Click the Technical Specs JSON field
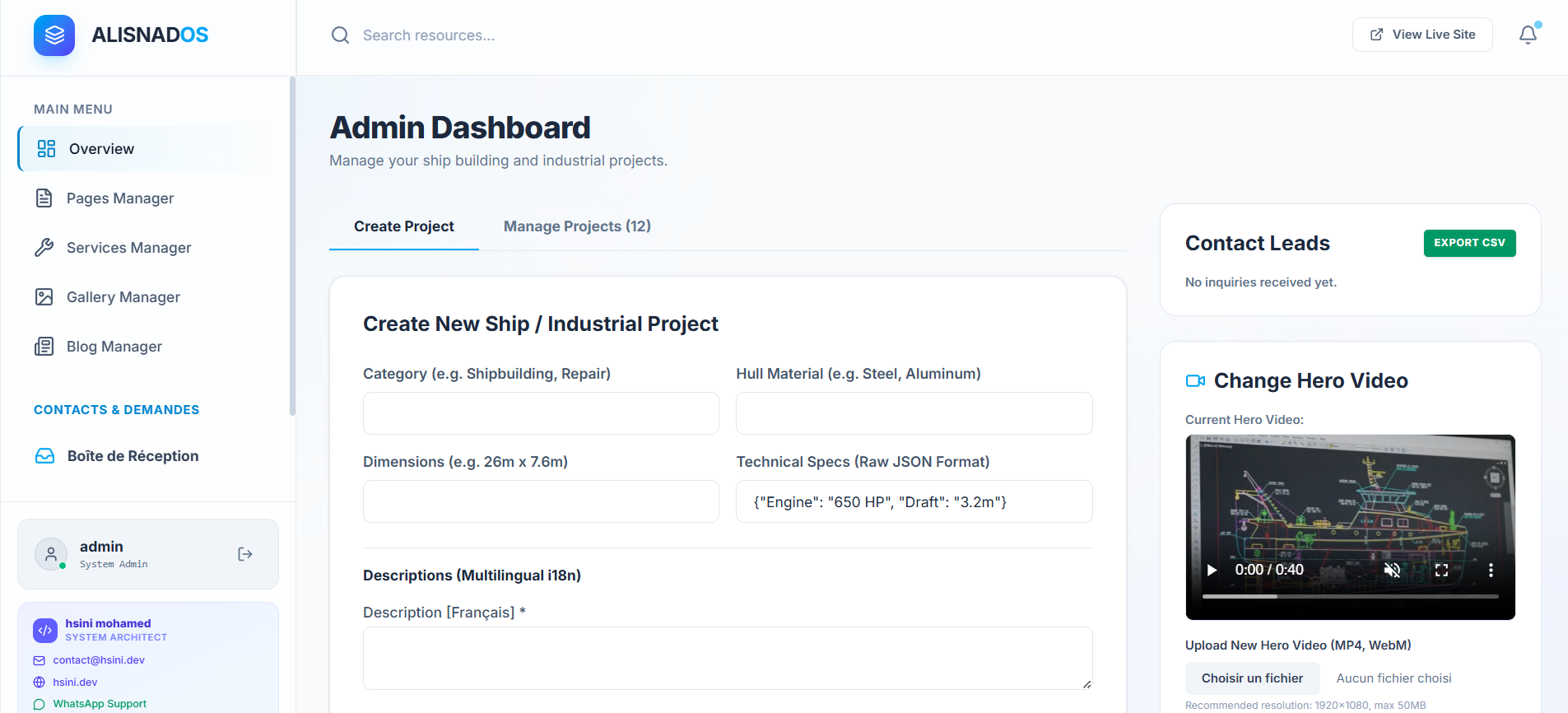 pos(914,501)
